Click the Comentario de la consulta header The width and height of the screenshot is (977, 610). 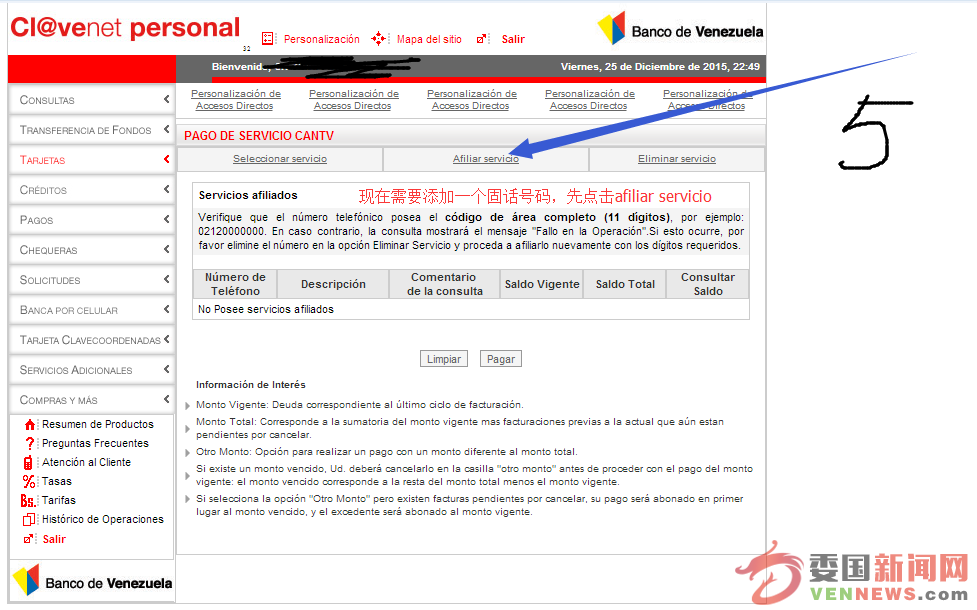(x=444, y=284)
